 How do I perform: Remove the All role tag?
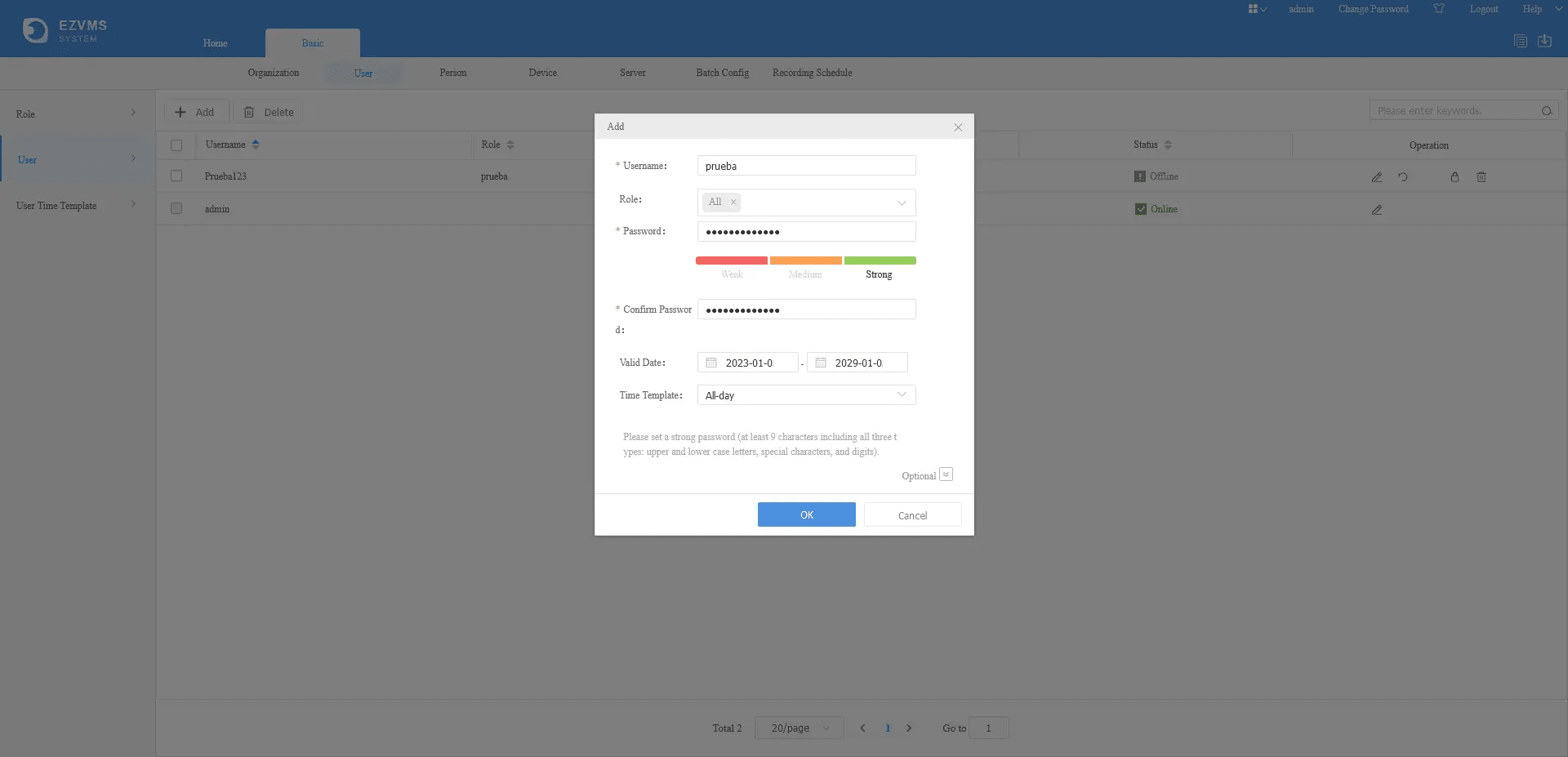point(733,202)
